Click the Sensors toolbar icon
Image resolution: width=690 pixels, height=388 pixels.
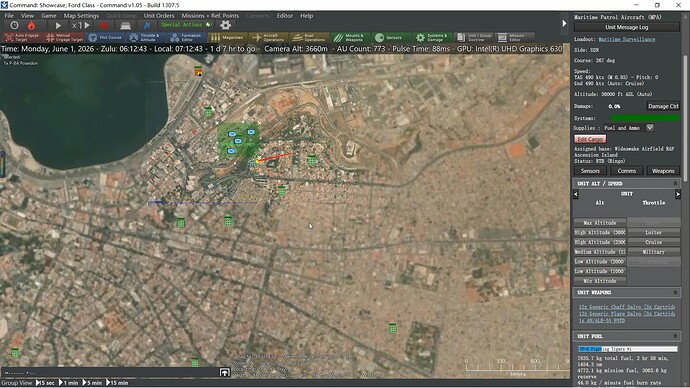click(390, 37)
